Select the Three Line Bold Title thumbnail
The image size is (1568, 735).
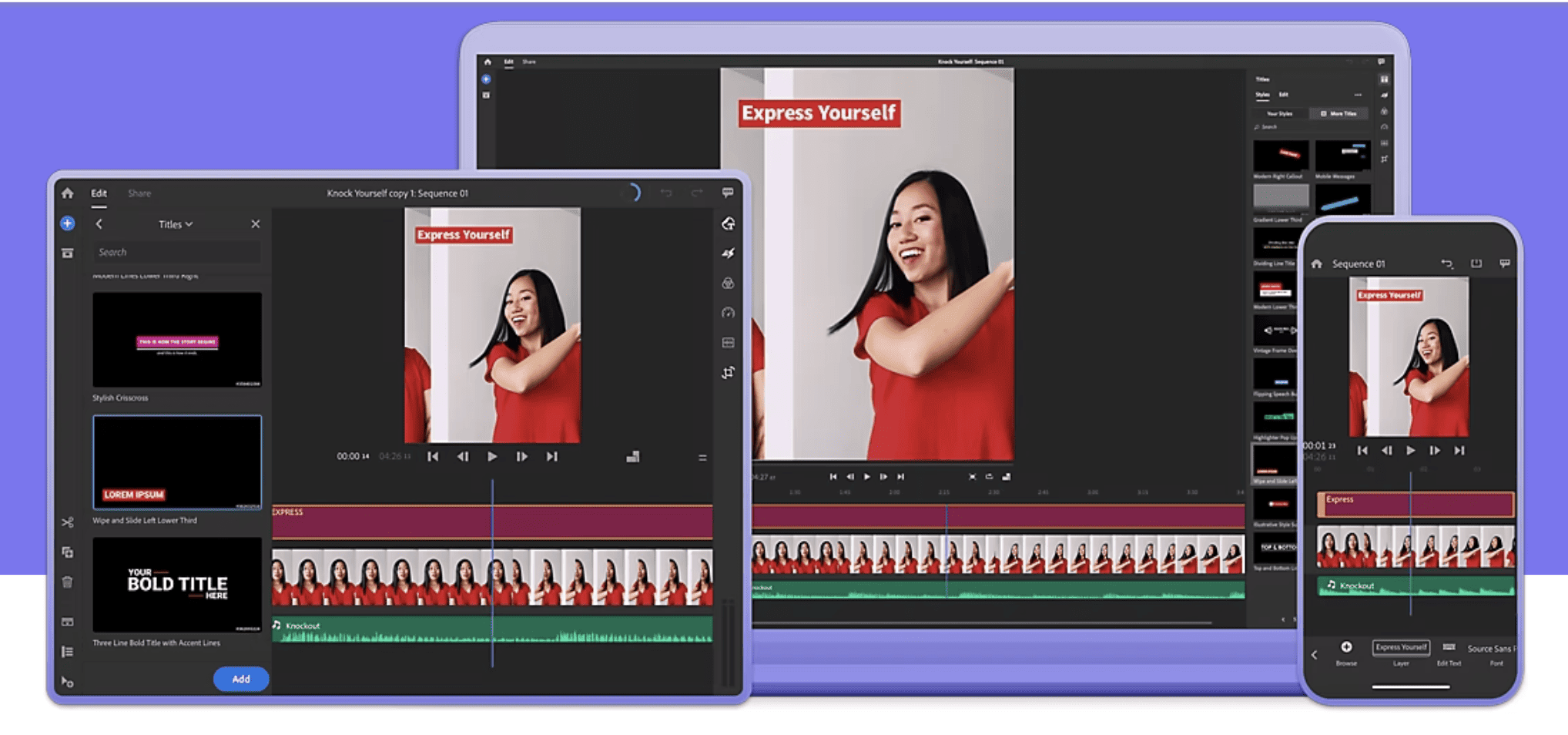[177, 585]
